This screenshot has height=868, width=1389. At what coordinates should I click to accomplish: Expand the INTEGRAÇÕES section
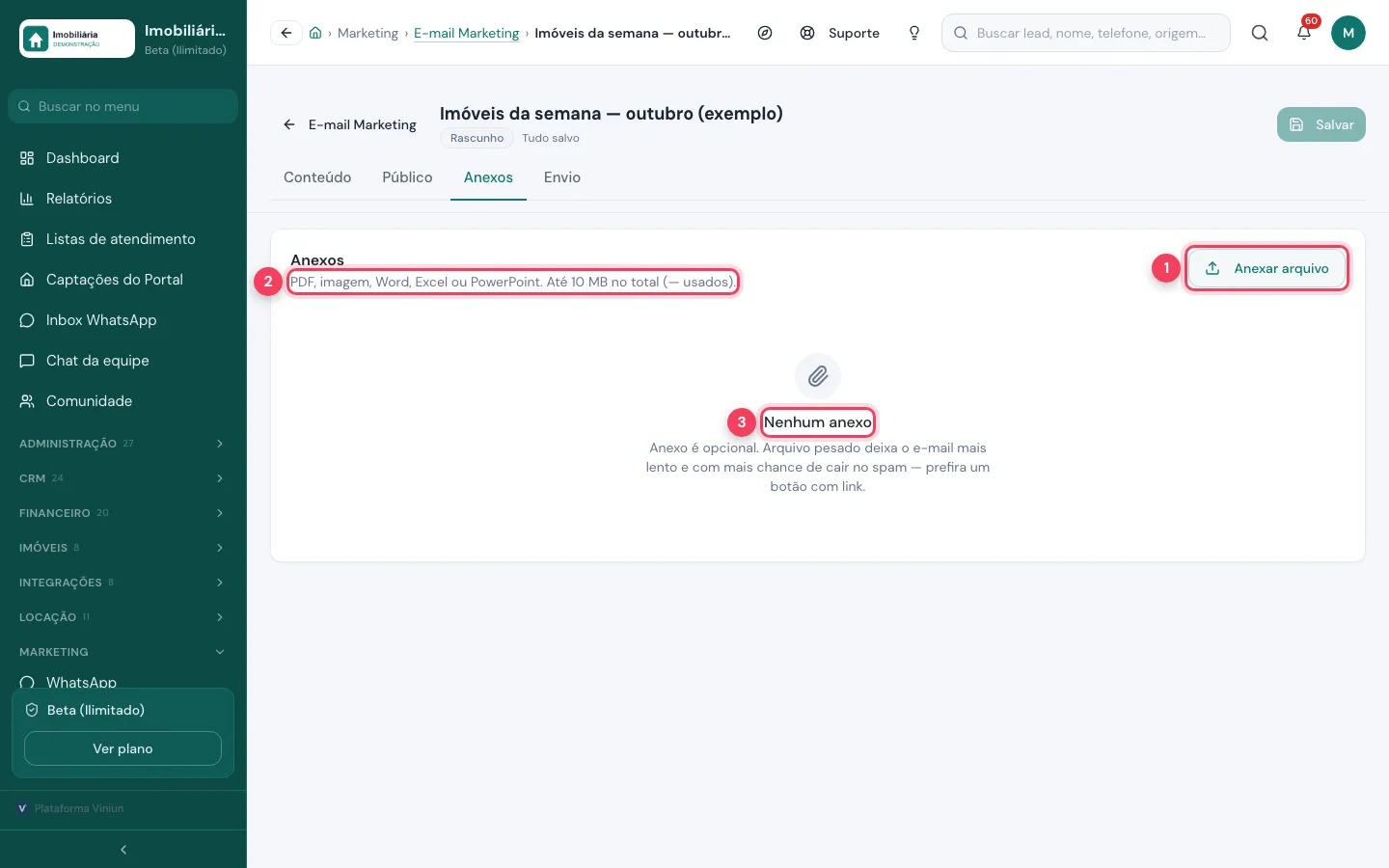(123, 583)
